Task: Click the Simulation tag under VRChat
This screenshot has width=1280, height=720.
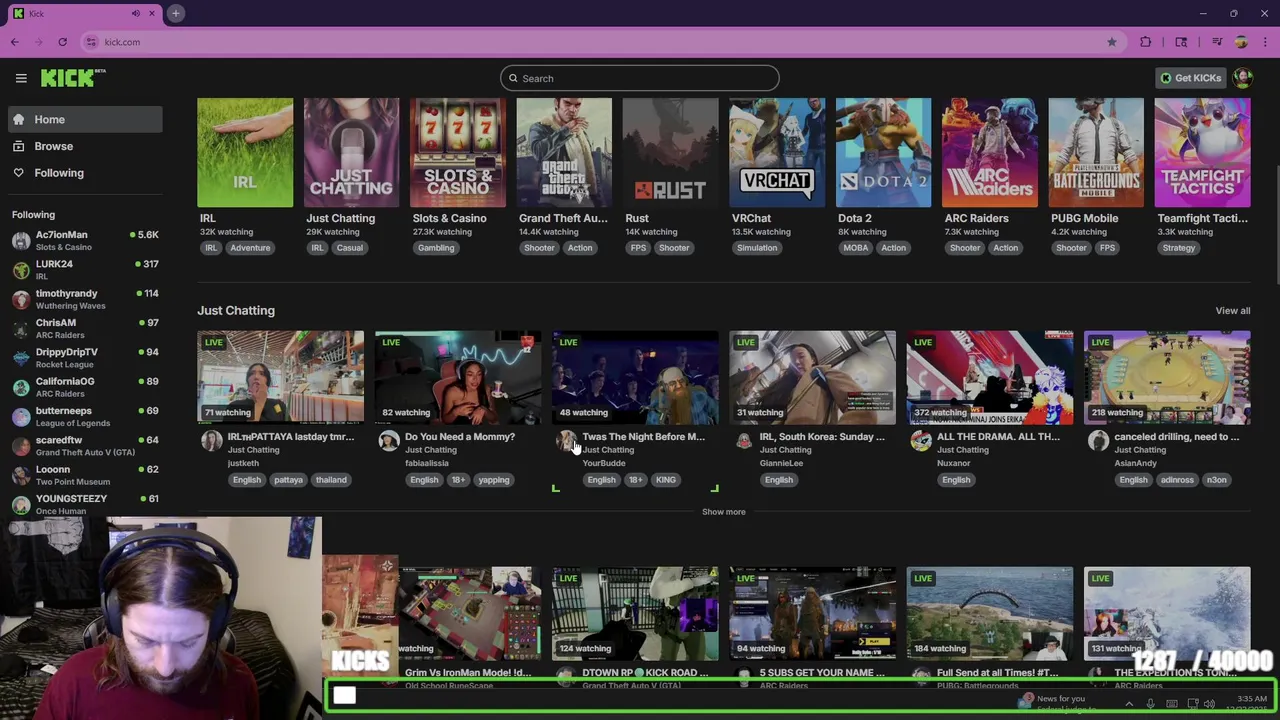Action: tap(757, 248)
